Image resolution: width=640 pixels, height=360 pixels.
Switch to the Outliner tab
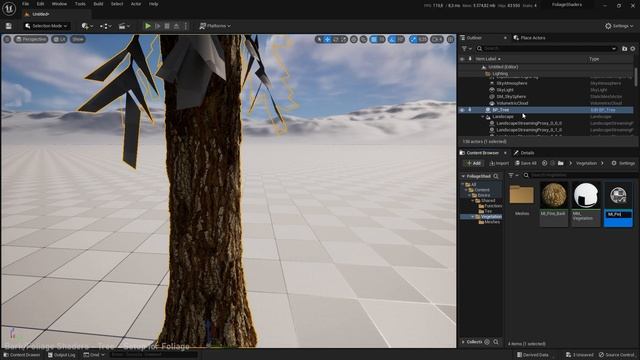pos(473,38)
